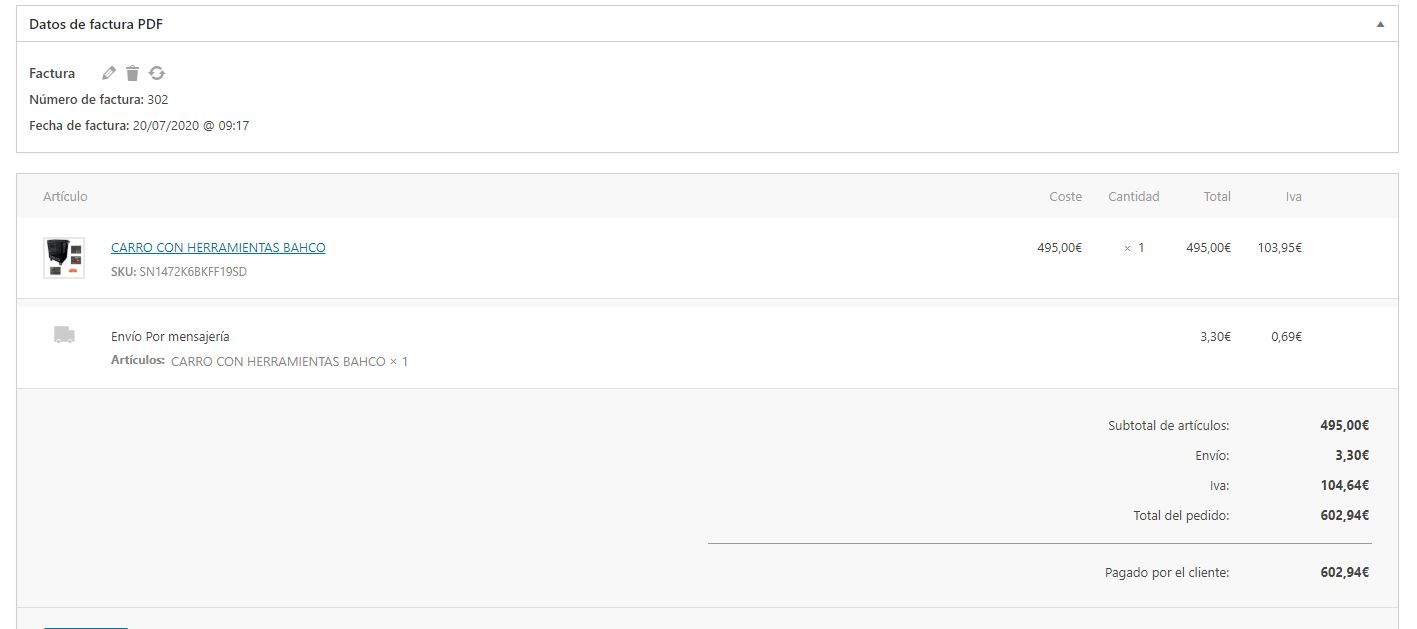Viewport: 1417px width, 629px height.
Task: Click the Datos de factura PDF header
Action: (x=96, y=24)
